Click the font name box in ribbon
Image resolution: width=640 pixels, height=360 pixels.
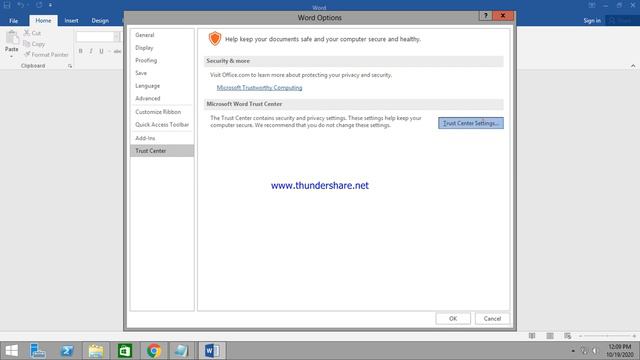pos(95,37)
